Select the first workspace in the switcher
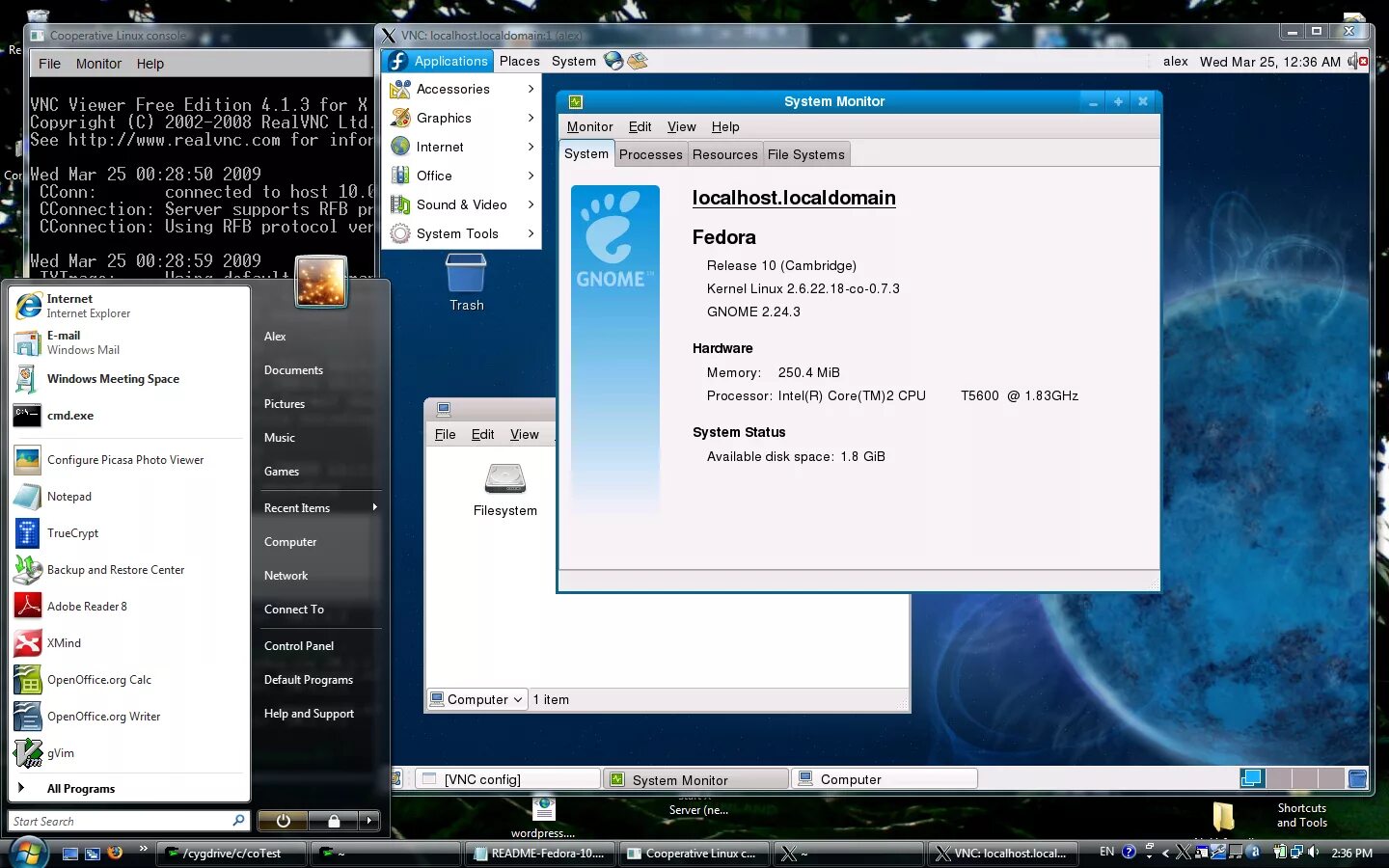1389x868 pixels. (x=1252, y=778)
